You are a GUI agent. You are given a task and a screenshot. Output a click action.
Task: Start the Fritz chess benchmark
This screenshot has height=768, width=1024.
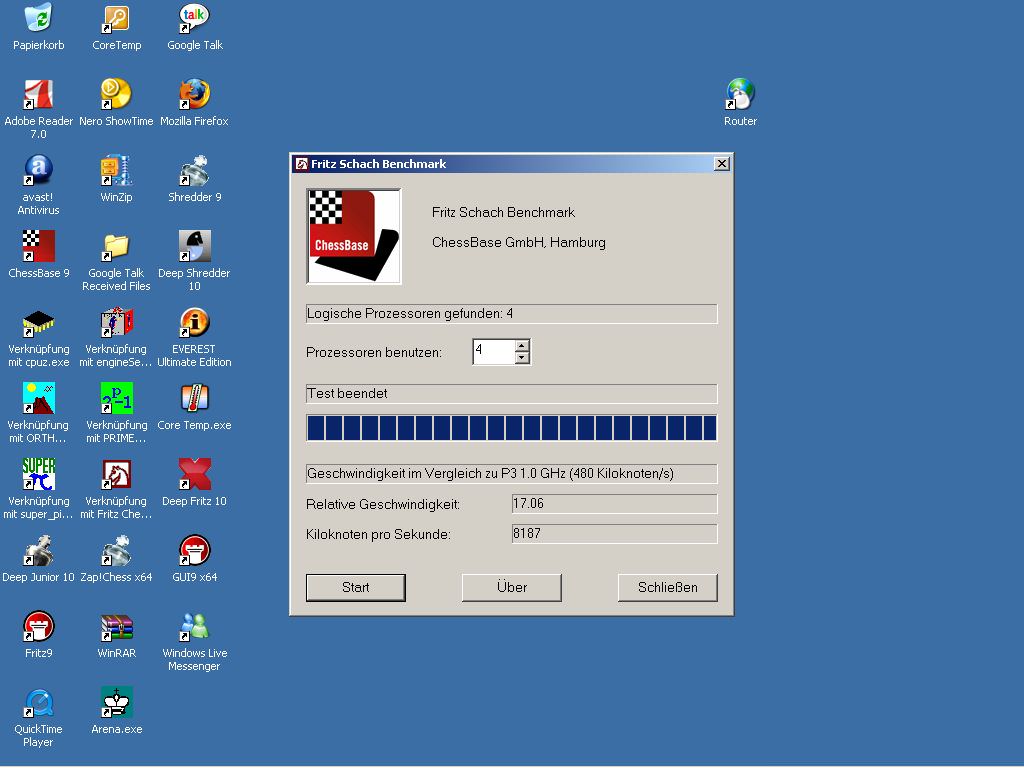click(356, 587)
